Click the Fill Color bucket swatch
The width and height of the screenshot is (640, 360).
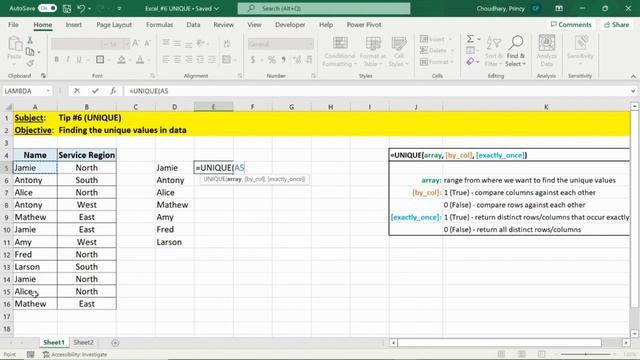[121, 60]
